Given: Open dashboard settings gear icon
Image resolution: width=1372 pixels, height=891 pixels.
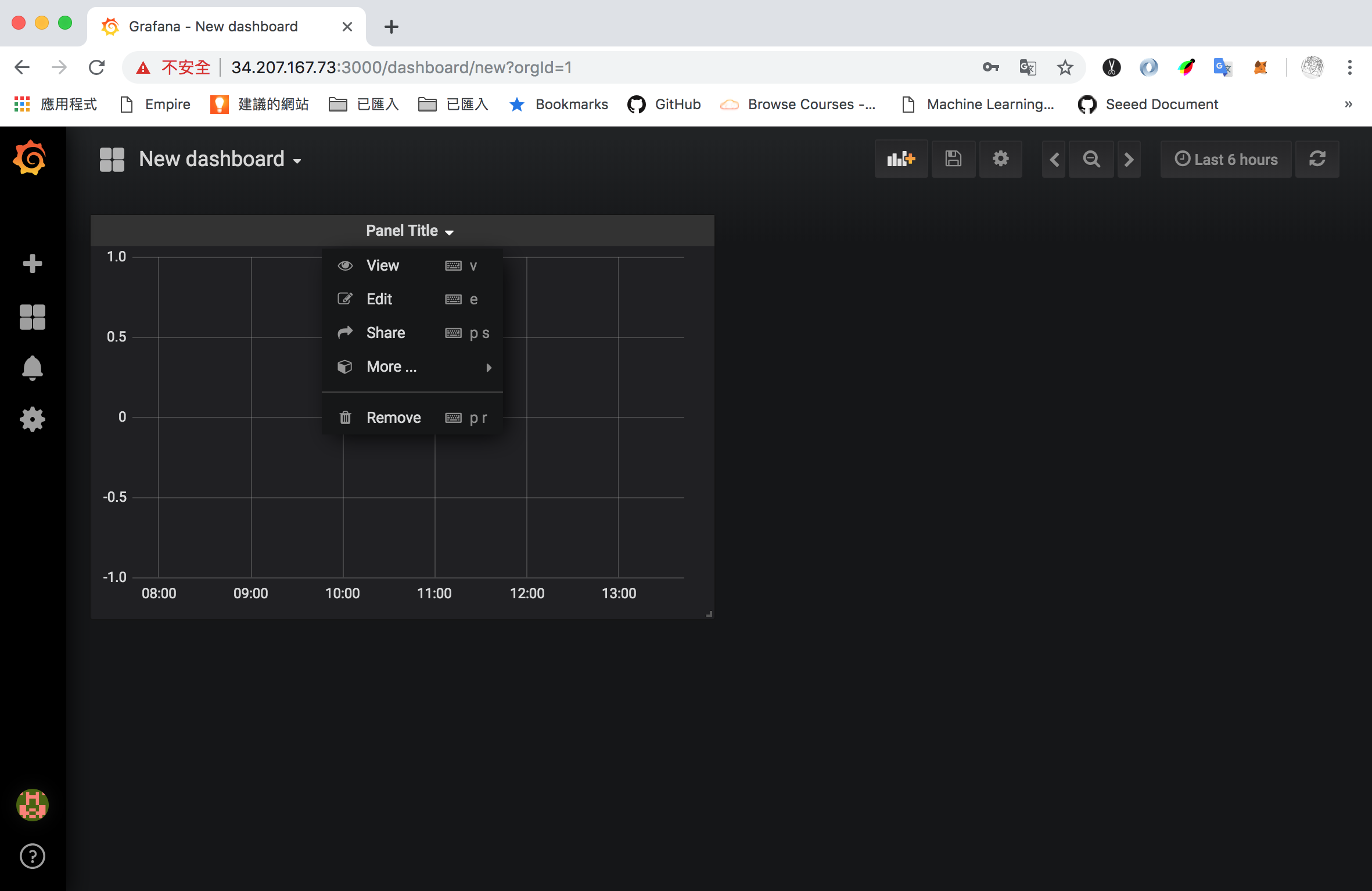Looking at the screenshot, I should tap(1000, 159).
